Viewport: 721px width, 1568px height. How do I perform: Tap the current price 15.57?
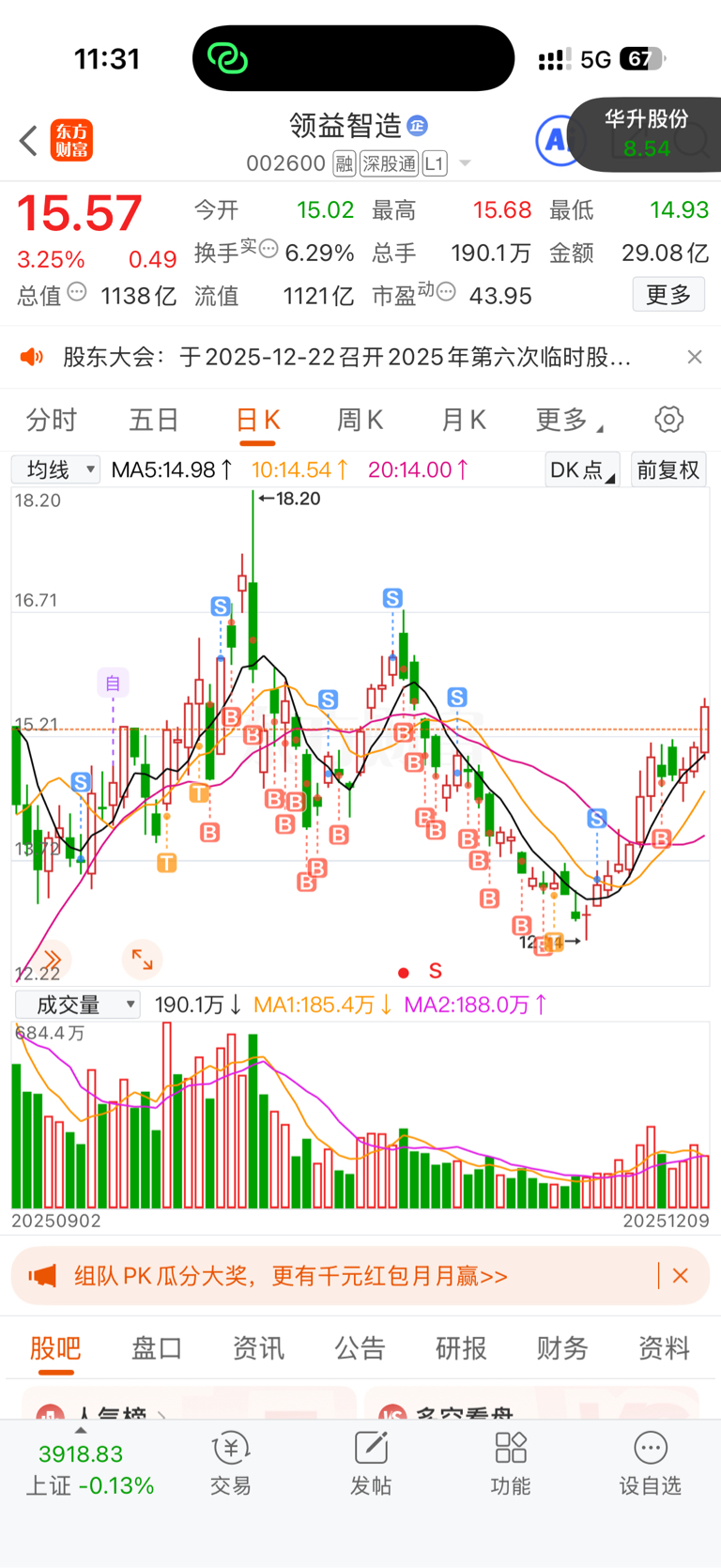(80, 213)
